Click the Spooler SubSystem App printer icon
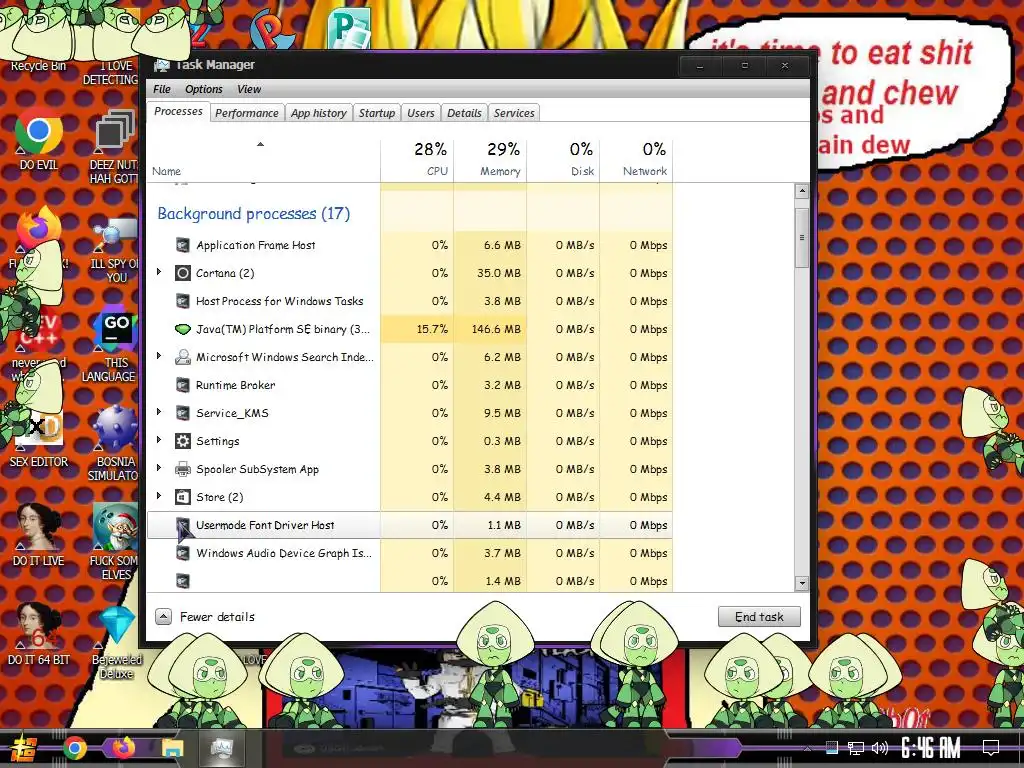 (x=183, y=469)
